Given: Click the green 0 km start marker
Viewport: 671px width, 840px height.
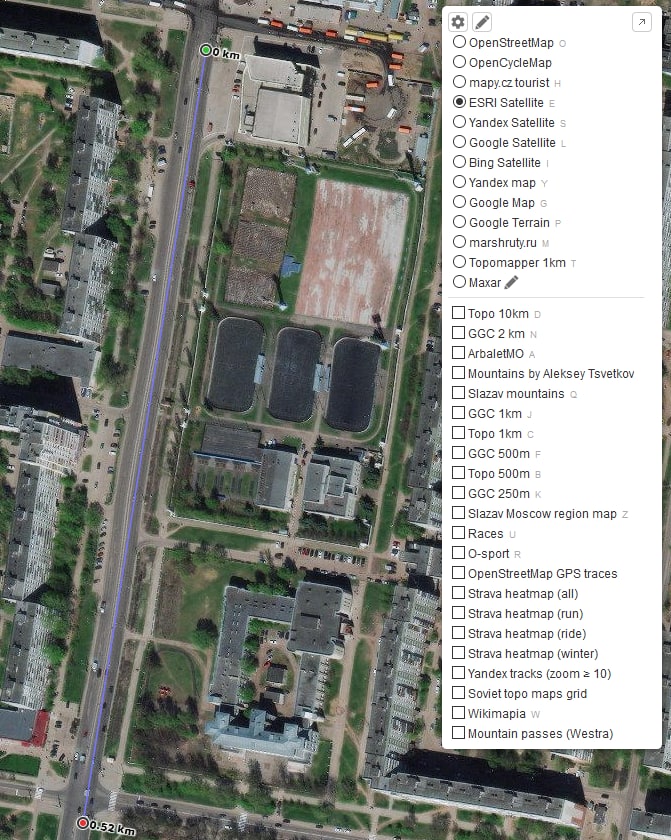Looking at the screenshot, I should pos(205,50).
